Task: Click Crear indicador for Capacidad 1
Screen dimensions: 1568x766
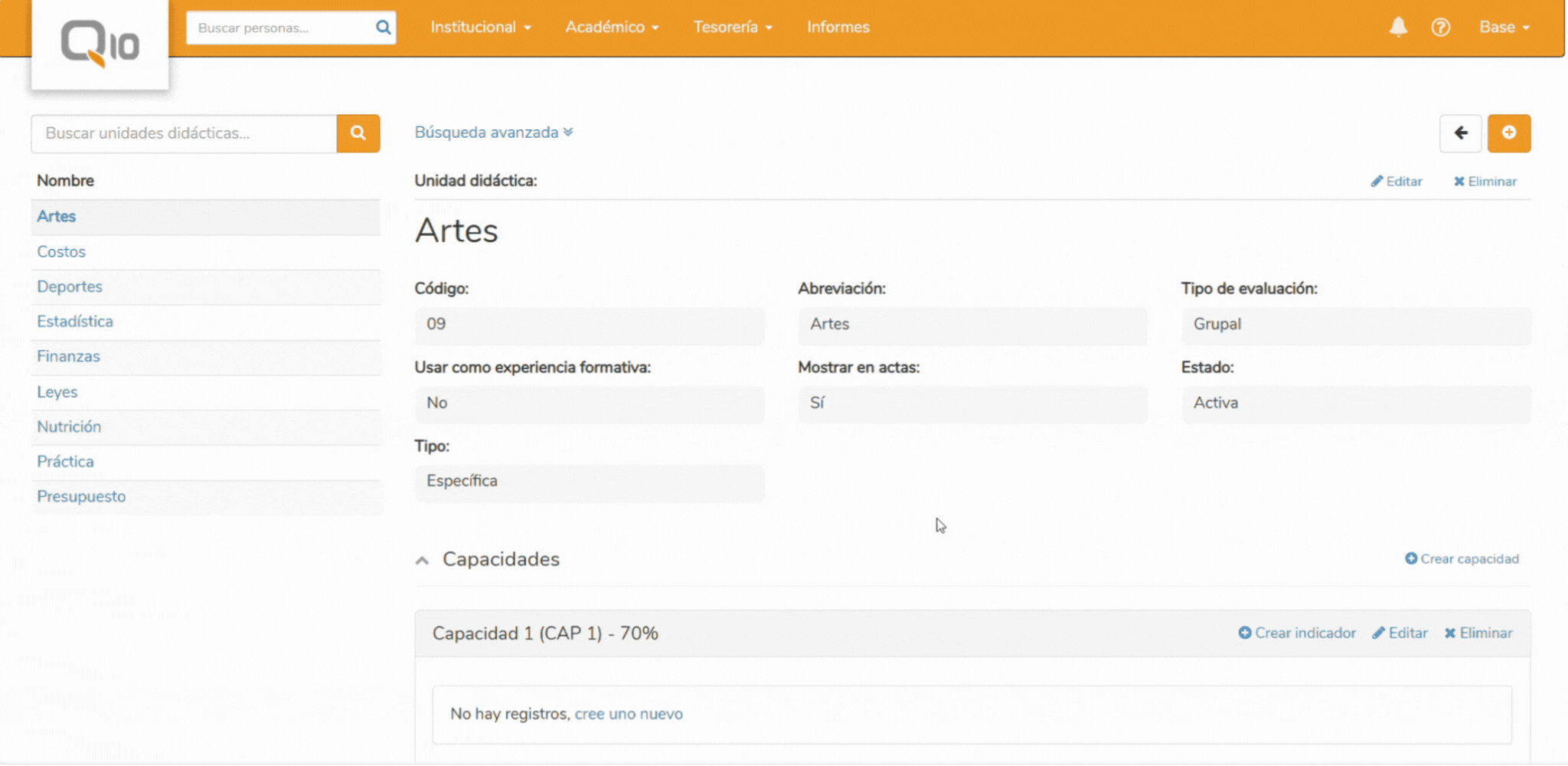Action: pyautogui.click(x=1297, y=633)
